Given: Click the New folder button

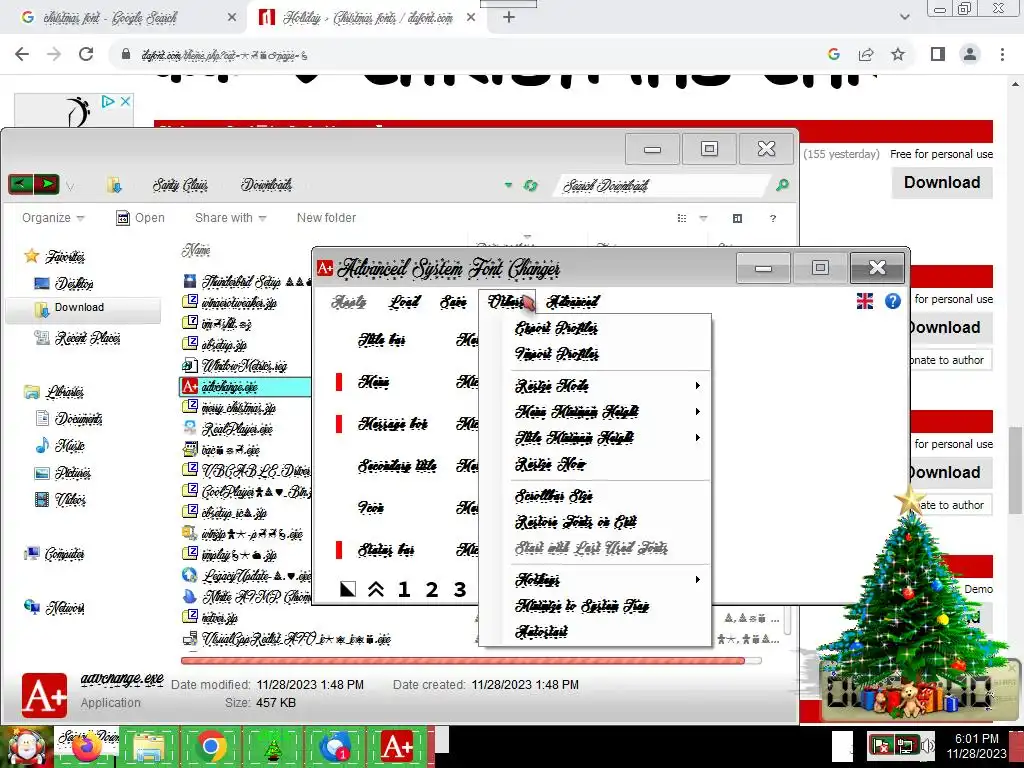Looking at the screenshot, I should click(327, 218).
